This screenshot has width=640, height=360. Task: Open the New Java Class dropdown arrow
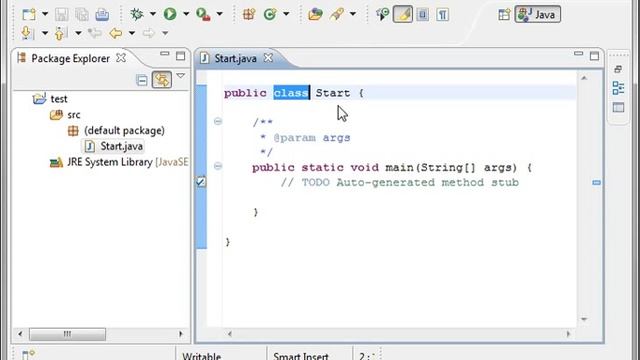(x=286, y=14)
